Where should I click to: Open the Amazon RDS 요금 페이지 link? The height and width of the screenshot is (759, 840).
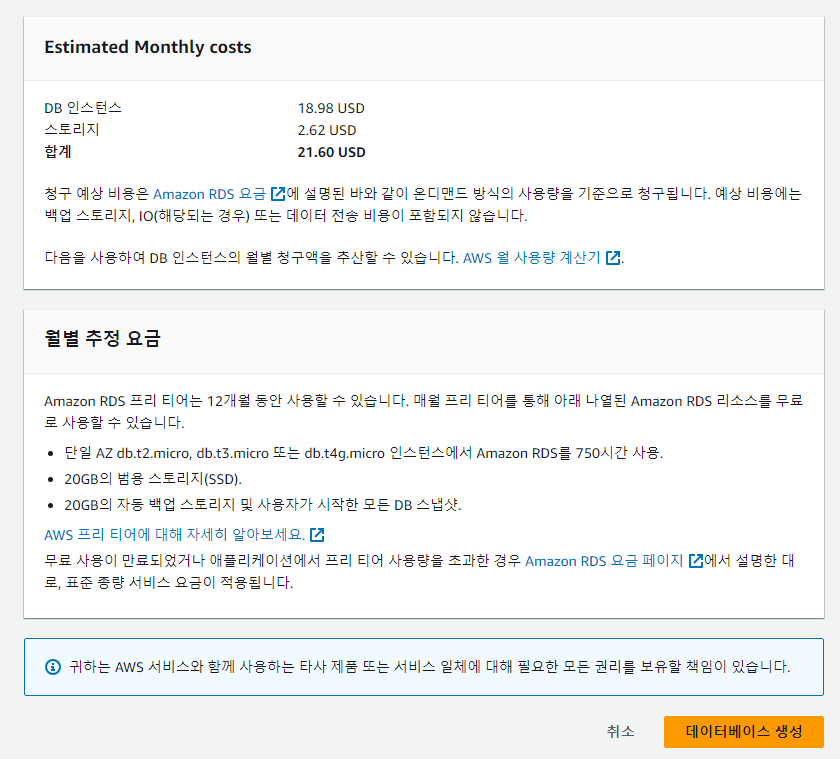[605, 561]
